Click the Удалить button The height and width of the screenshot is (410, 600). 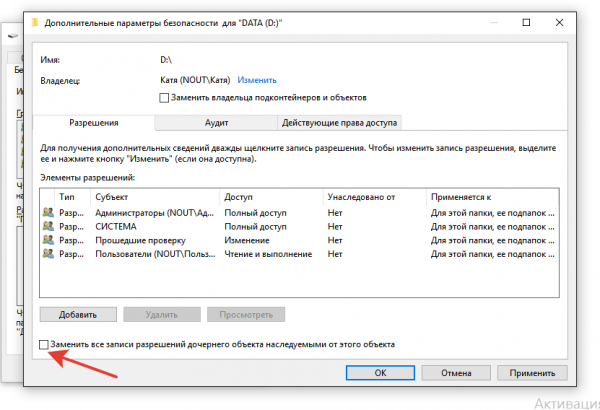(x=162, y=315)
